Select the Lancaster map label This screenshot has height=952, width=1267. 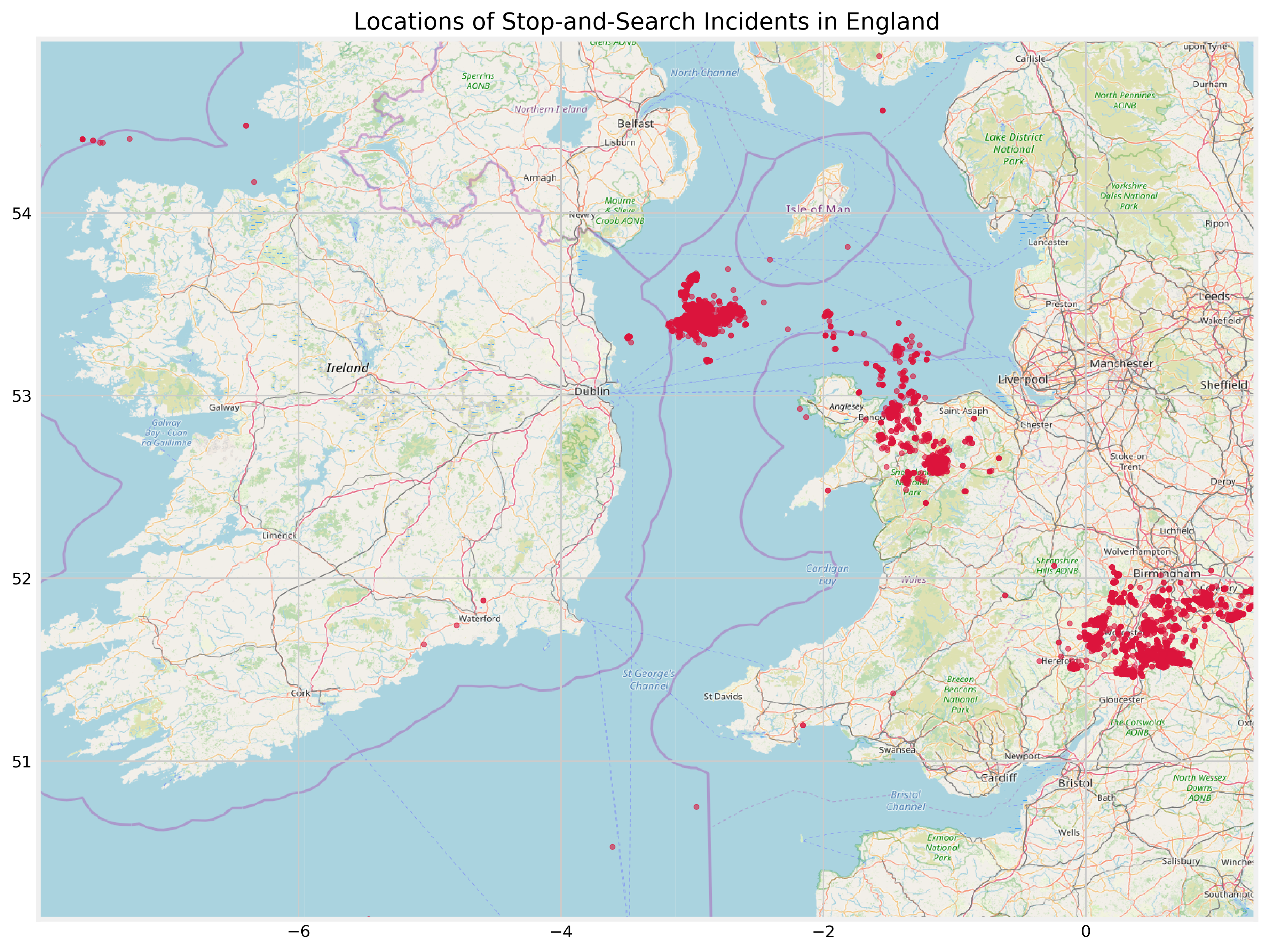pos(1048,242)
